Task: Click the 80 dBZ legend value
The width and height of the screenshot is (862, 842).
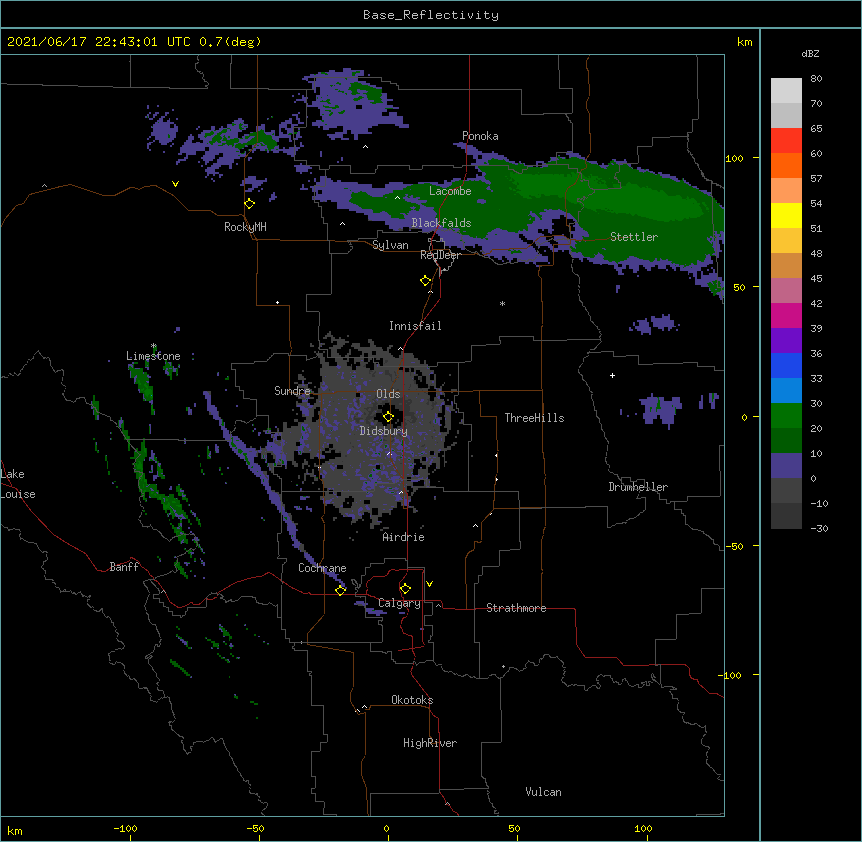Action: [x=816, y=79]
